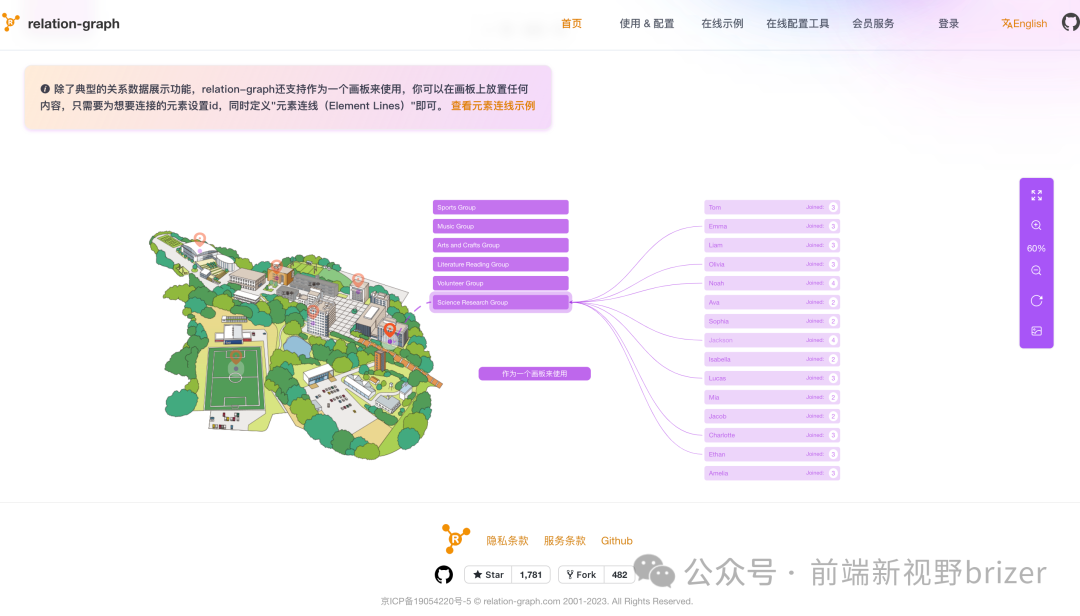
Task: Zoom out using the magnifier minus icon
Action: coord(1036,271)
